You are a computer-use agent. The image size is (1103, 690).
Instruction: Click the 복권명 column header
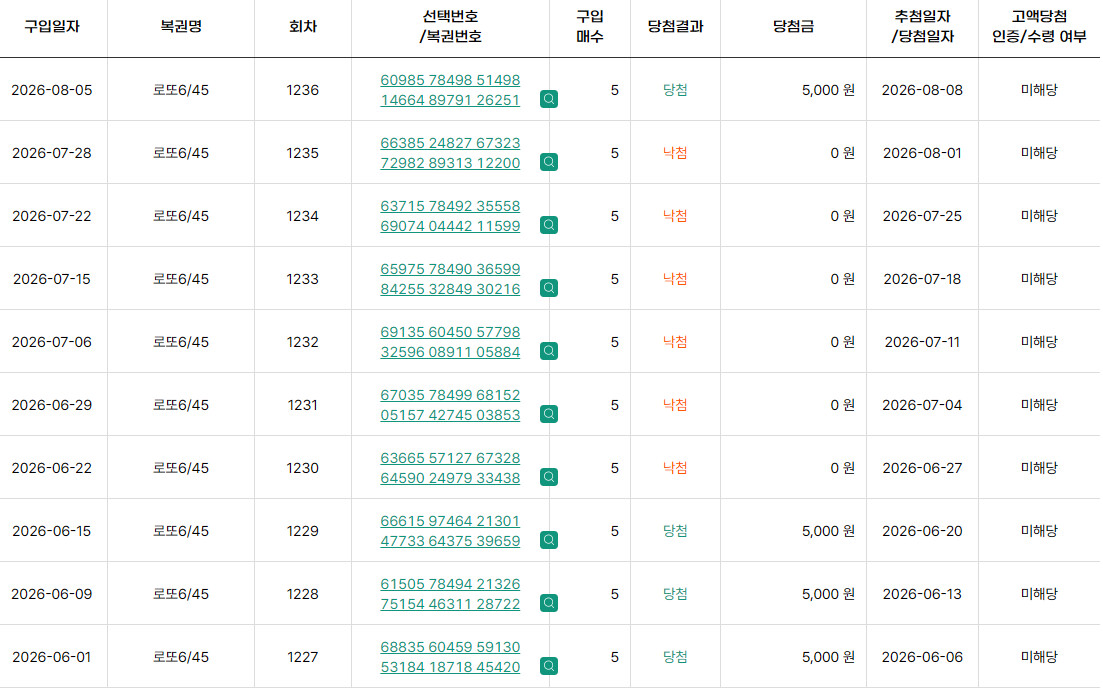181,27
